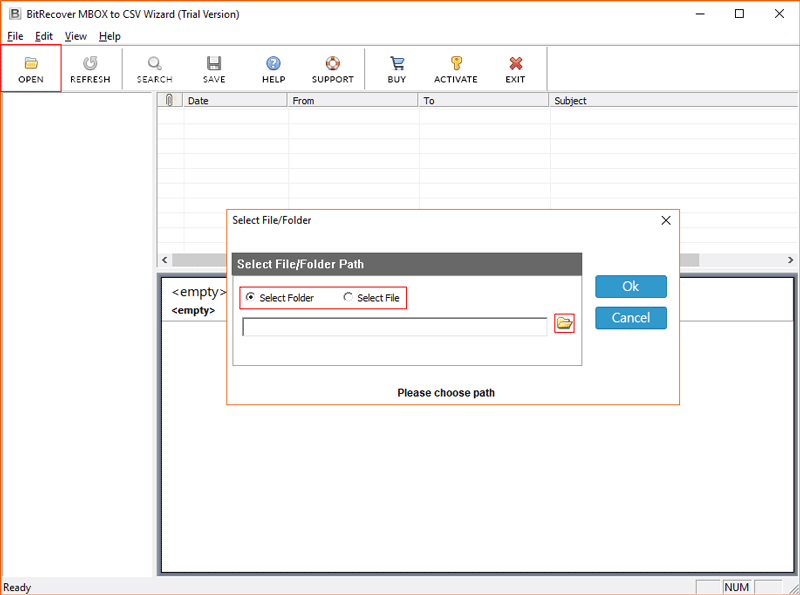Open Help via question mark icon

273,68
